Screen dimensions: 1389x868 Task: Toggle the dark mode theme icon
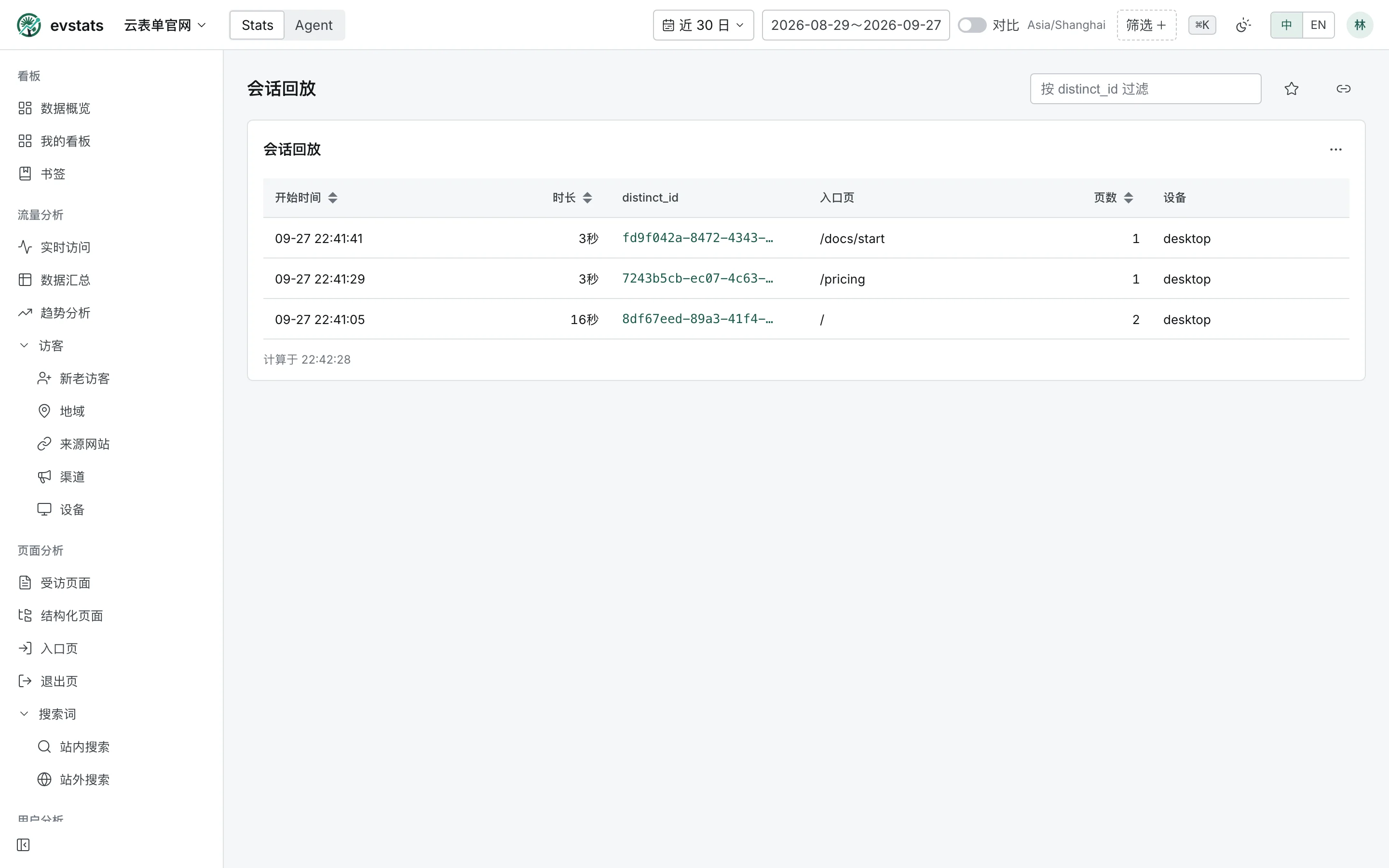pyautogui.click(x=1243, y=25)
